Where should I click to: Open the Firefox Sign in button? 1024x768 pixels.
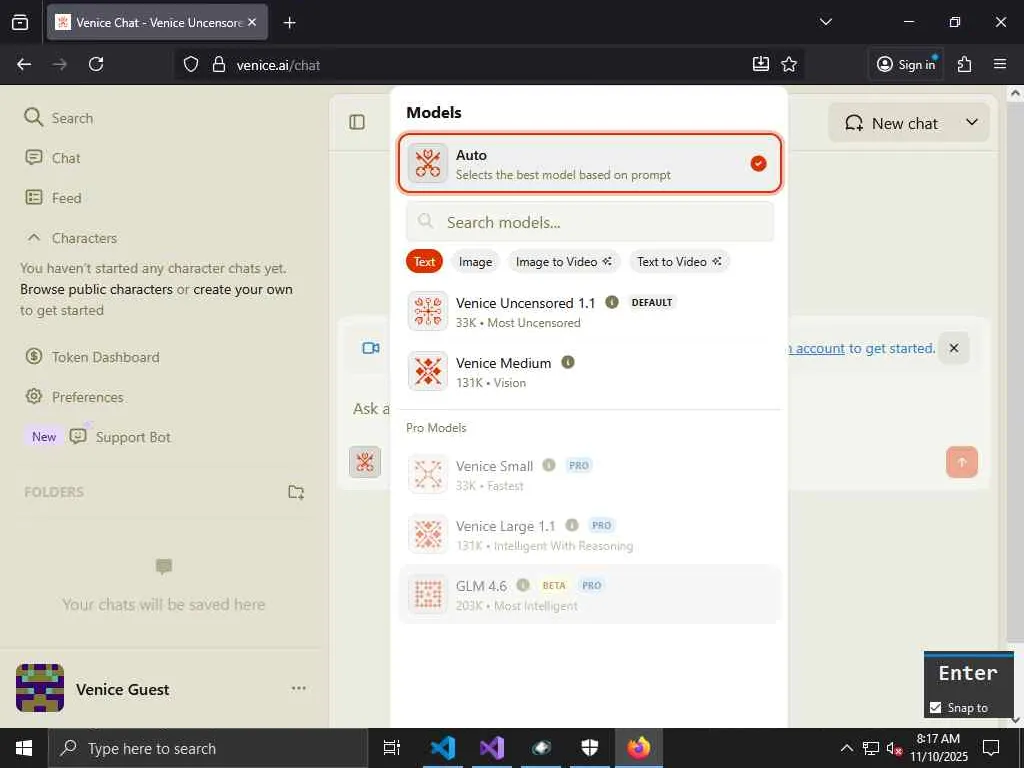(x=906, y=64)
